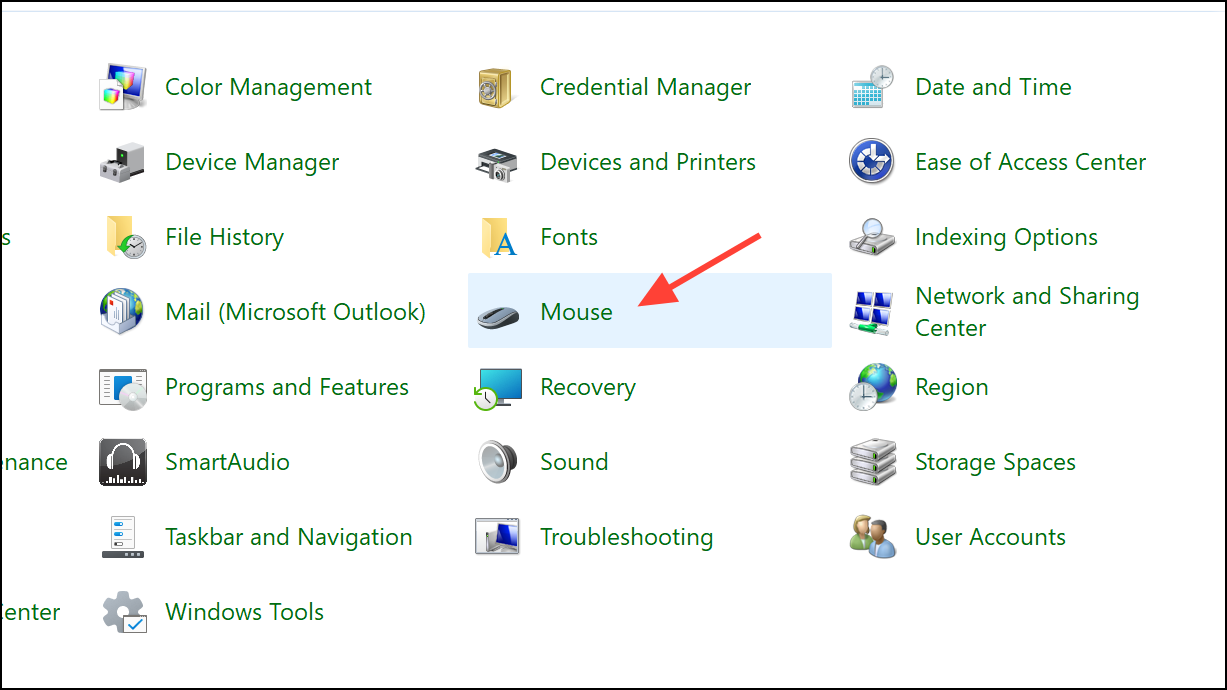Click the Troubleshooting link
This screenshot has height=690, width=1227.
pos(626,538)
